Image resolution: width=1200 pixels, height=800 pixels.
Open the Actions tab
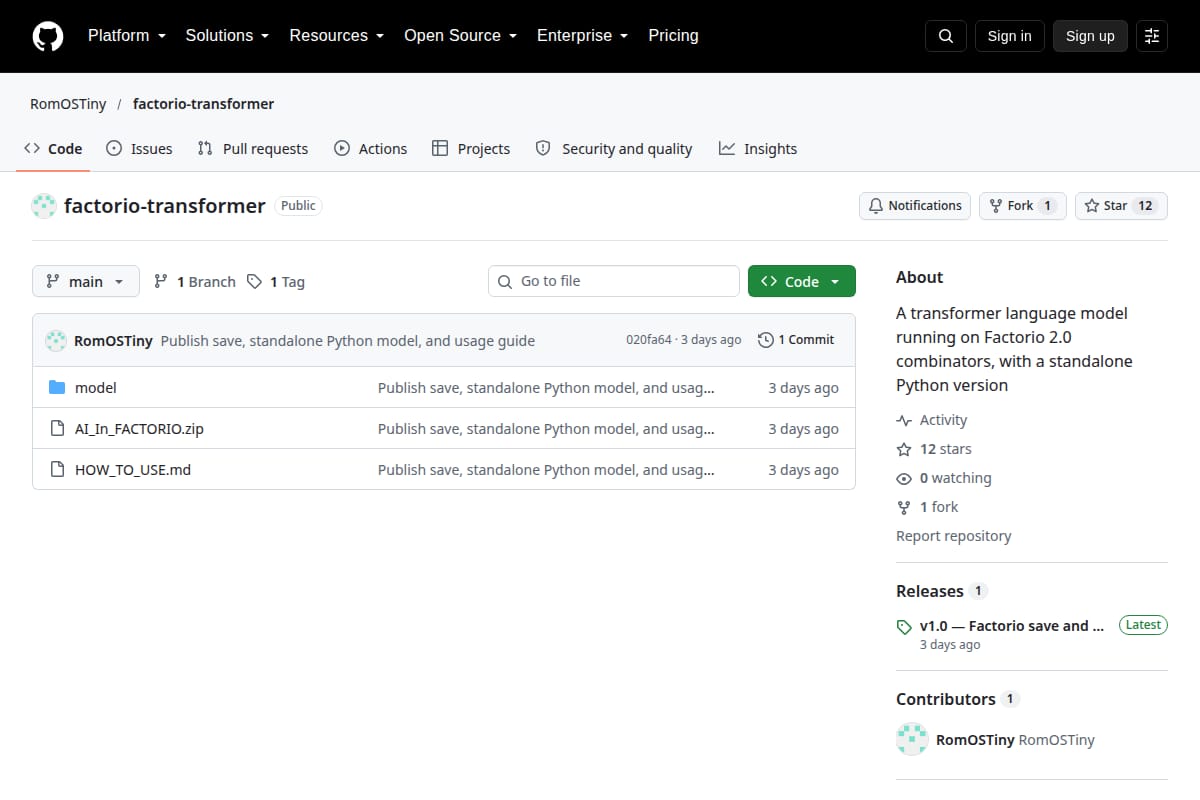[370, 149]
